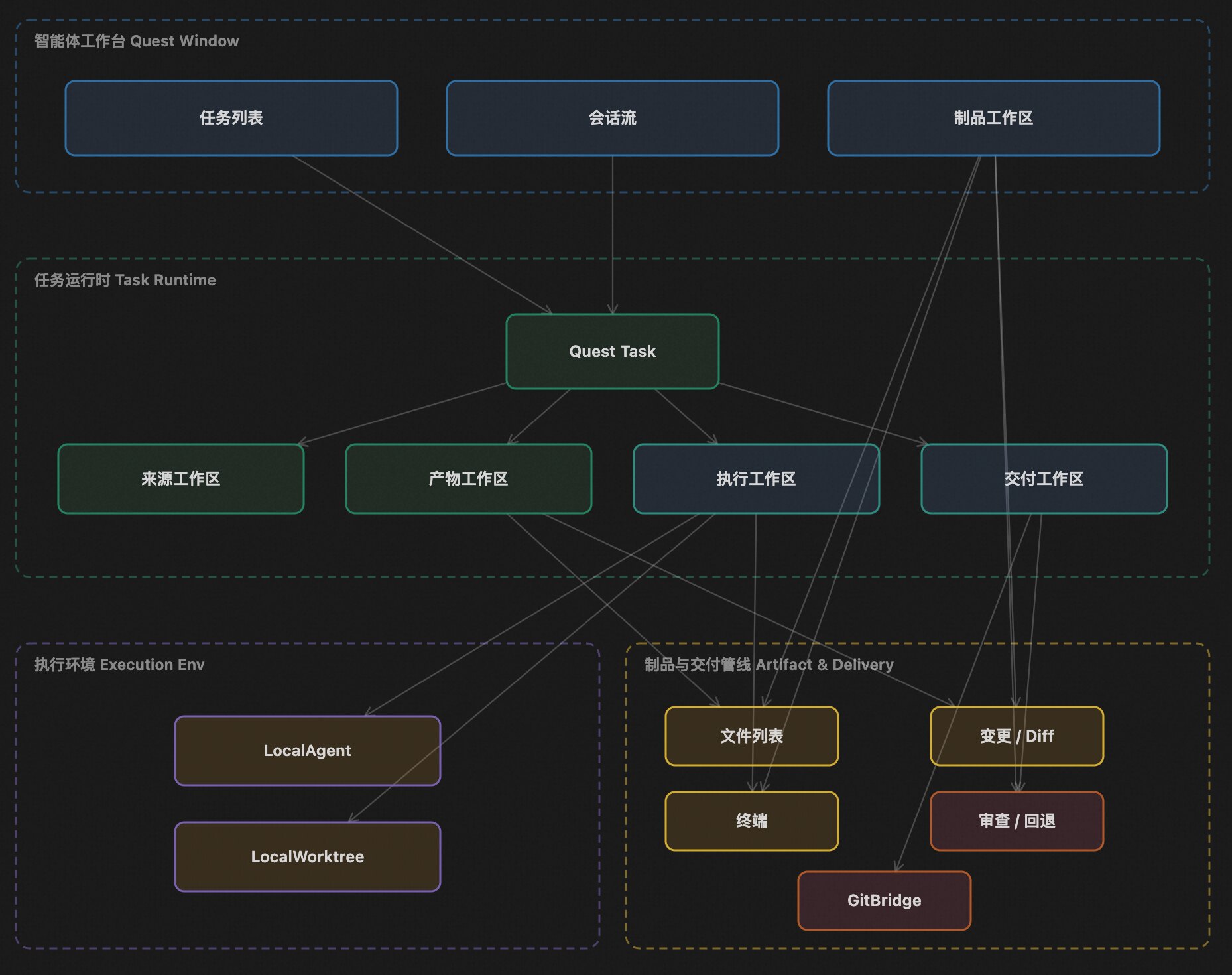Select the 文件列表 node

[752, 736]
